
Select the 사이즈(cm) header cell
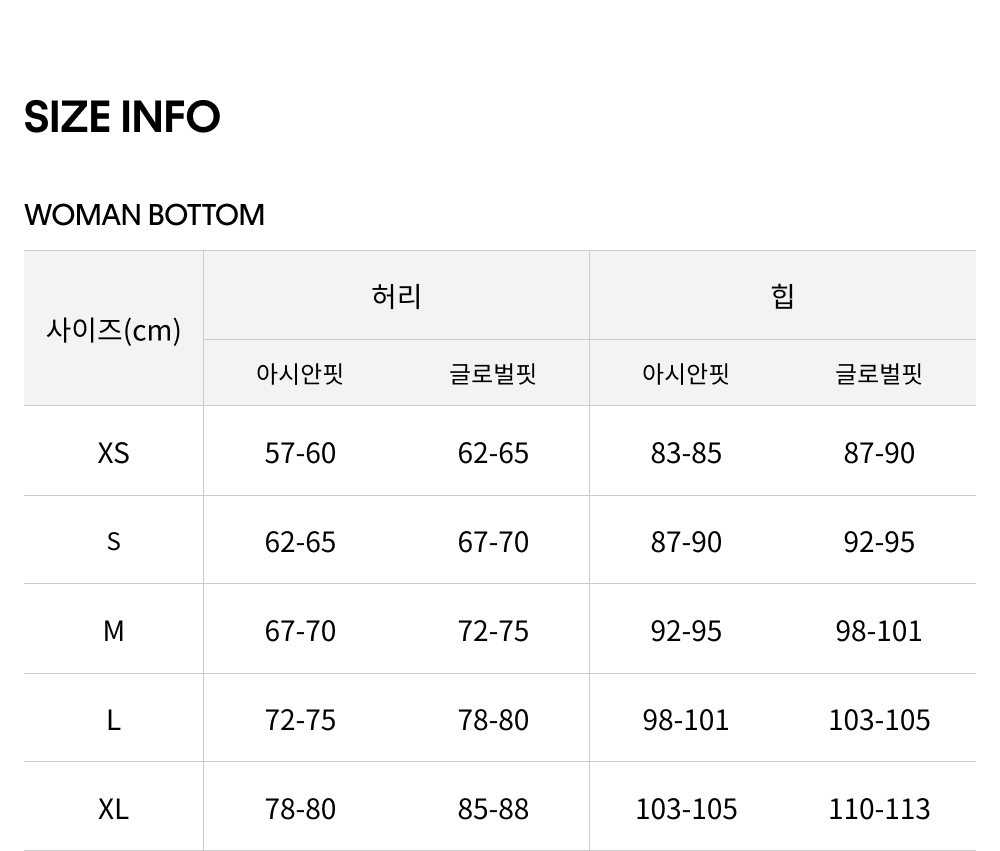pyautogui.click(x=113, y=329)
